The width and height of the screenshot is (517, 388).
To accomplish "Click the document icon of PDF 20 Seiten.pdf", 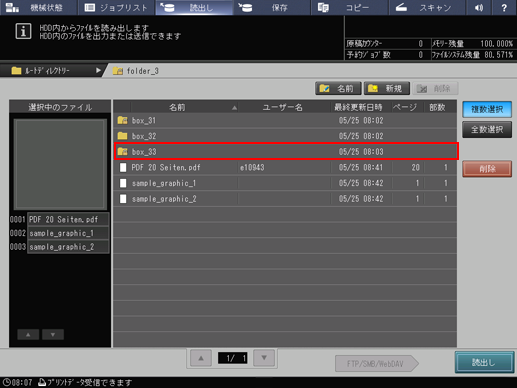I will pyautogui.click(x=123, y=167).
